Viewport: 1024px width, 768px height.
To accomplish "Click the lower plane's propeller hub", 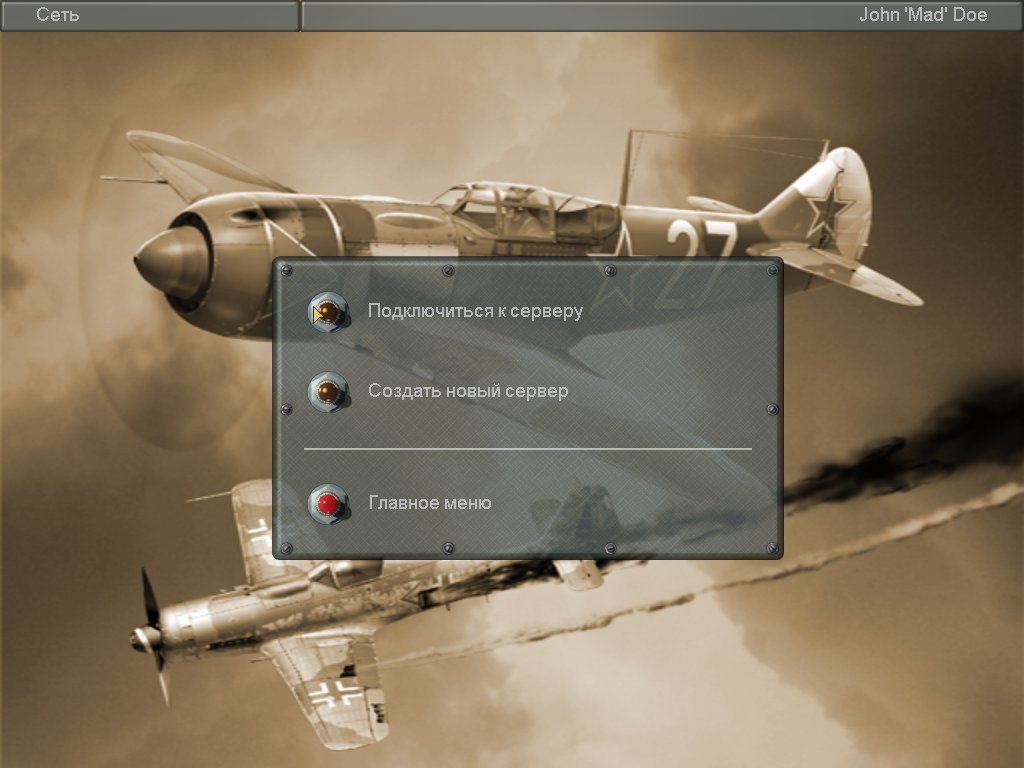I will point(145,638).
